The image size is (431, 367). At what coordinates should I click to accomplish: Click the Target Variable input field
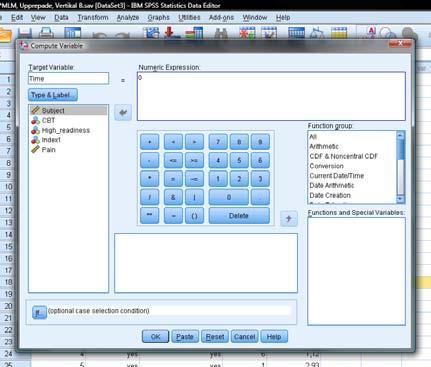68,79
